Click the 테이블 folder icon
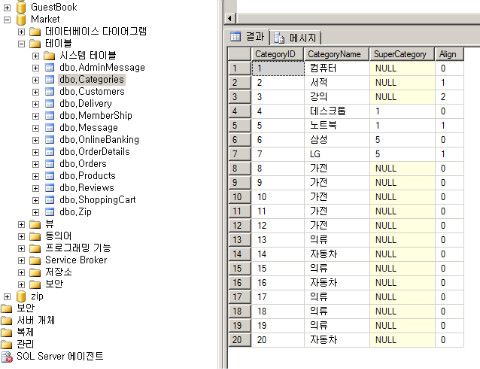This screenshot has width=480, height=369. 35,43
